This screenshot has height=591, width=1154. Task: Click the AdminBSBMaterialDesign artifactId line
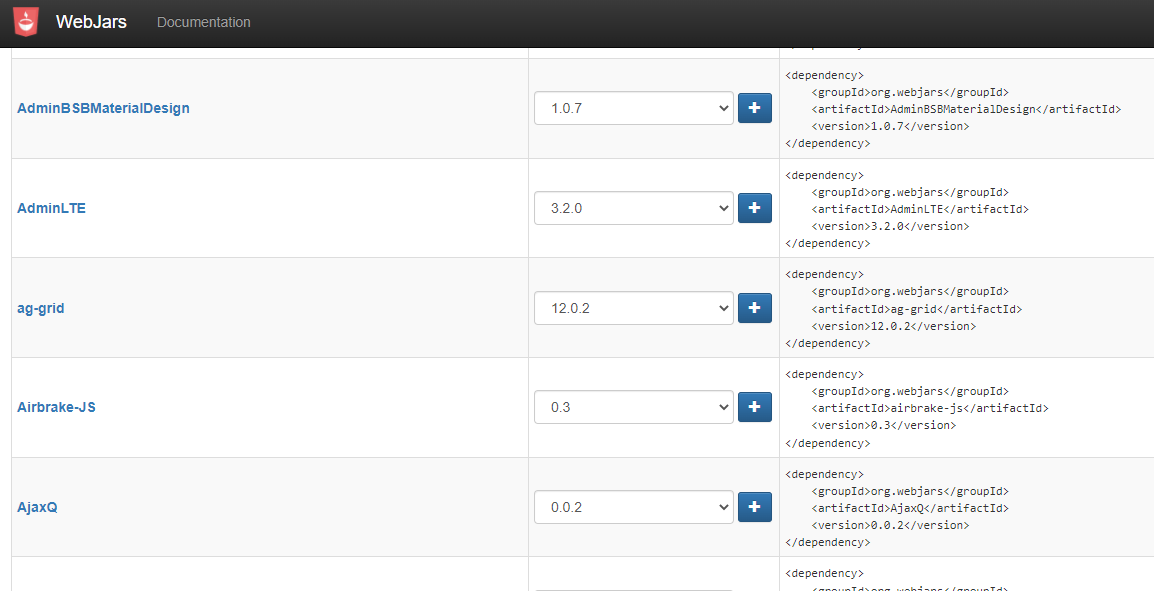(x=966, y=109)
